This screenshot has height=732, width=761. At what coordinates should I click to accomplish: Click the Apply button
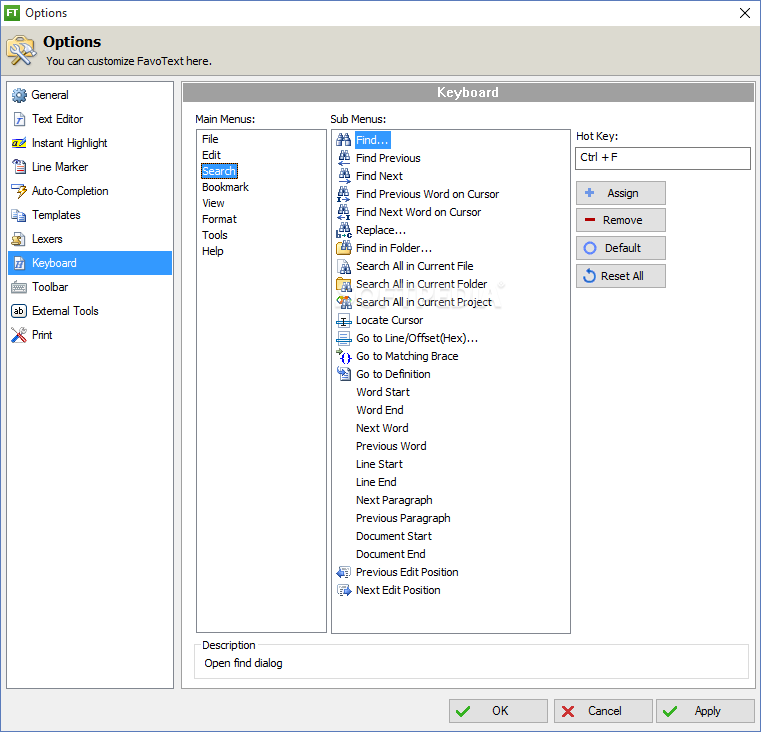pos(705,711)
